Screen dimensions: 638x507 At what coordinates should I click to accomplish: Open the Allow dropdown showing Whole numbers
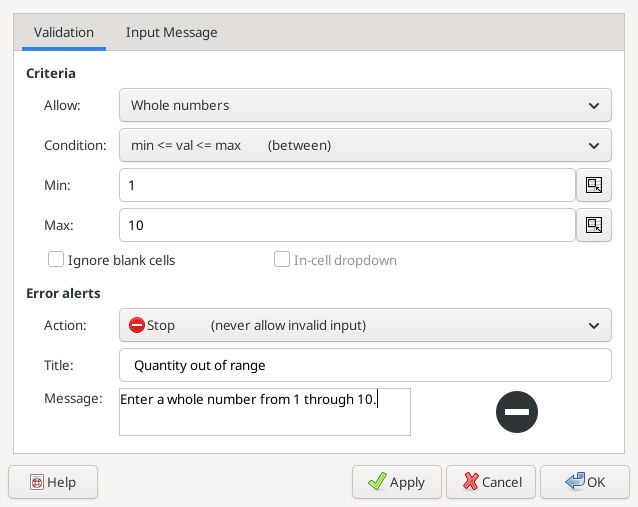365,105
